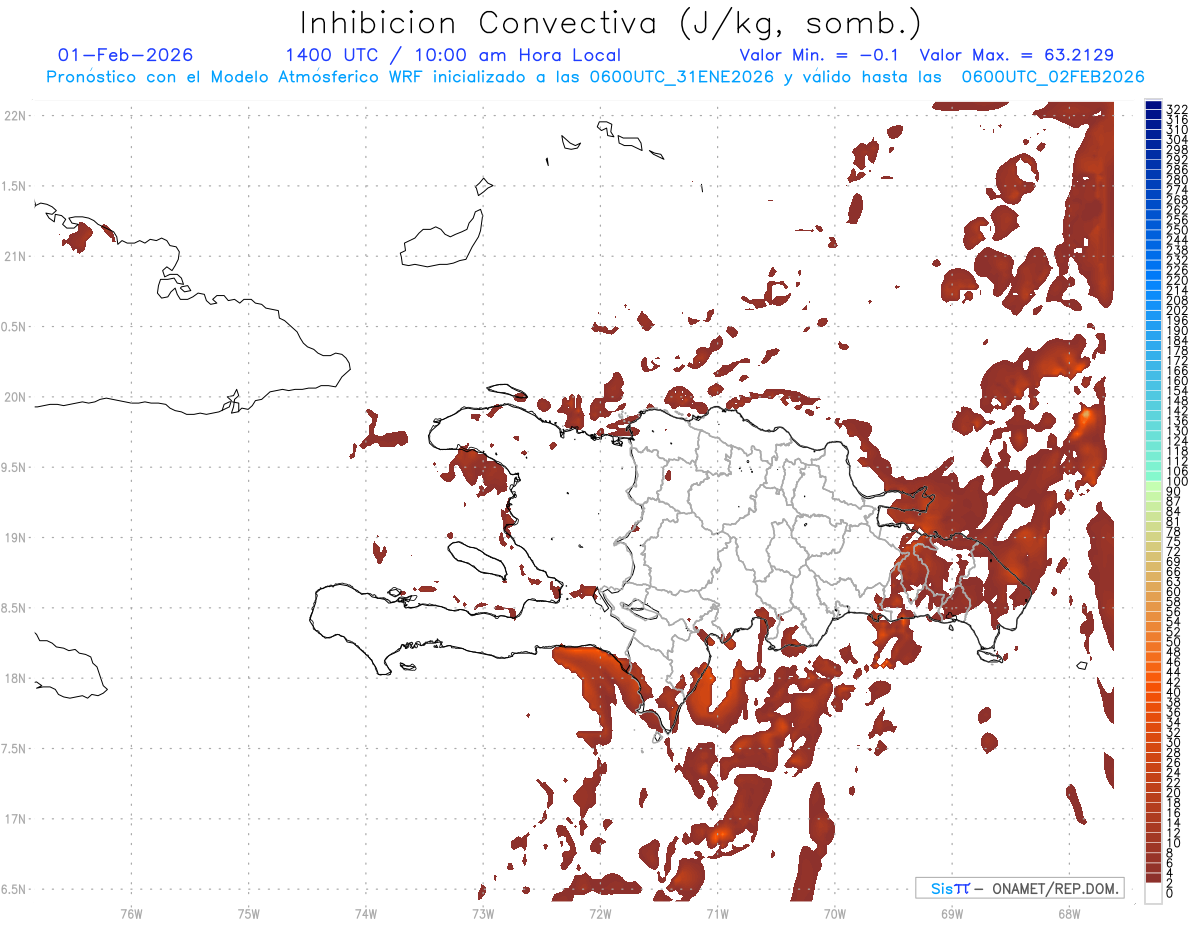Click the darkest blue swatch atop the color scale
1200x927 pixels.
click(1153, 106)
